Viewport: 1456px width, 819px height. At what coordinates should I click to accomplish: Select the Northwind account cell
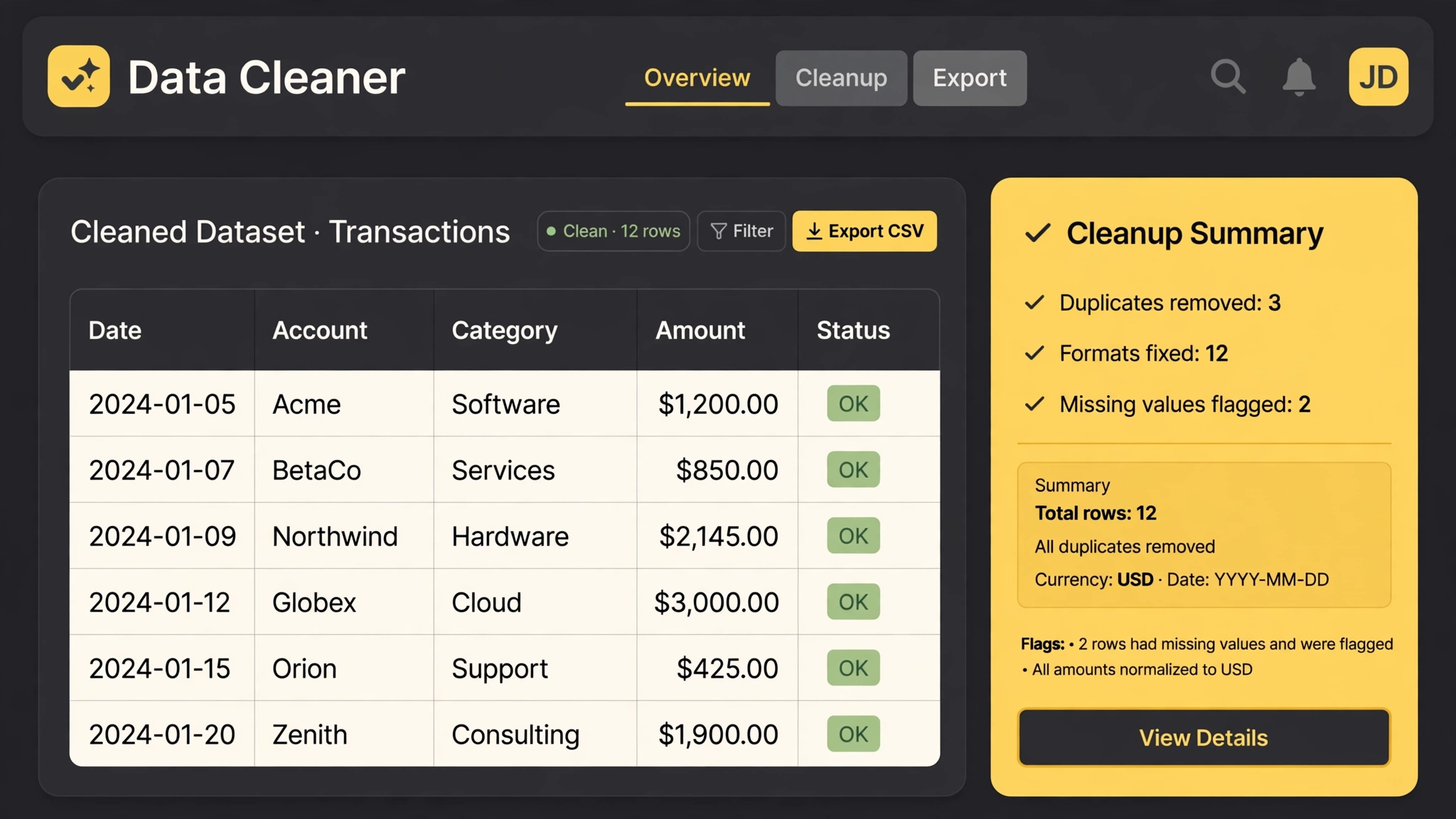[x=344, y=536]
